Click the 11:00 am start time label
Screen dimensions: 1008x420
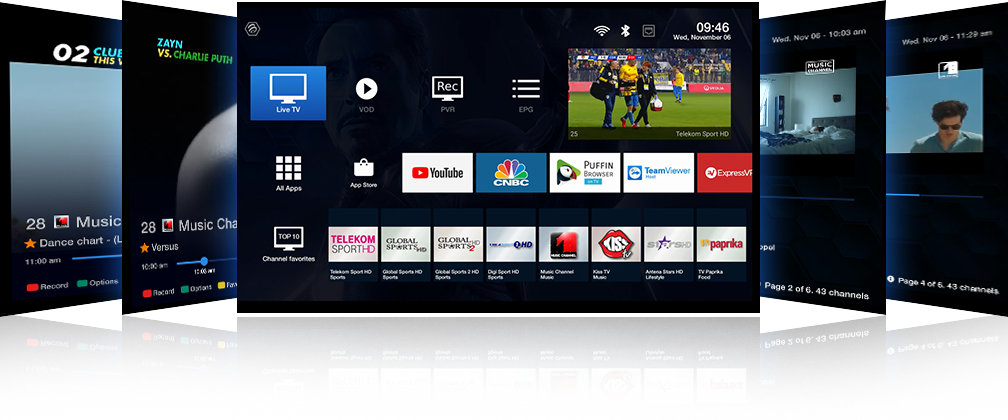[x=43, y=262]
